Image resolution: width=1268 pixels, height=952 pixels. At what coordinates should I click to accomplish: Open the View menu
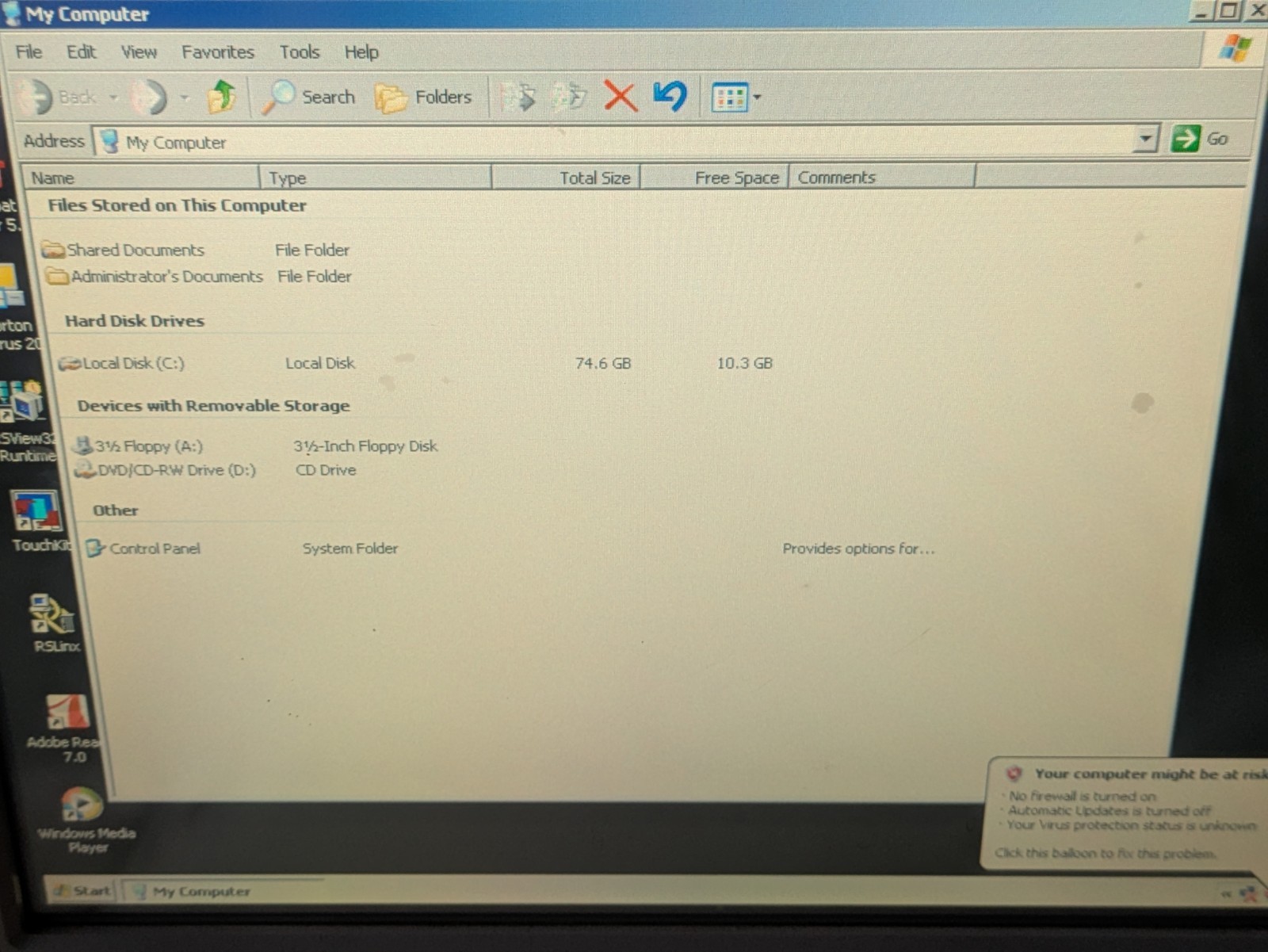[x=139, y=52]
